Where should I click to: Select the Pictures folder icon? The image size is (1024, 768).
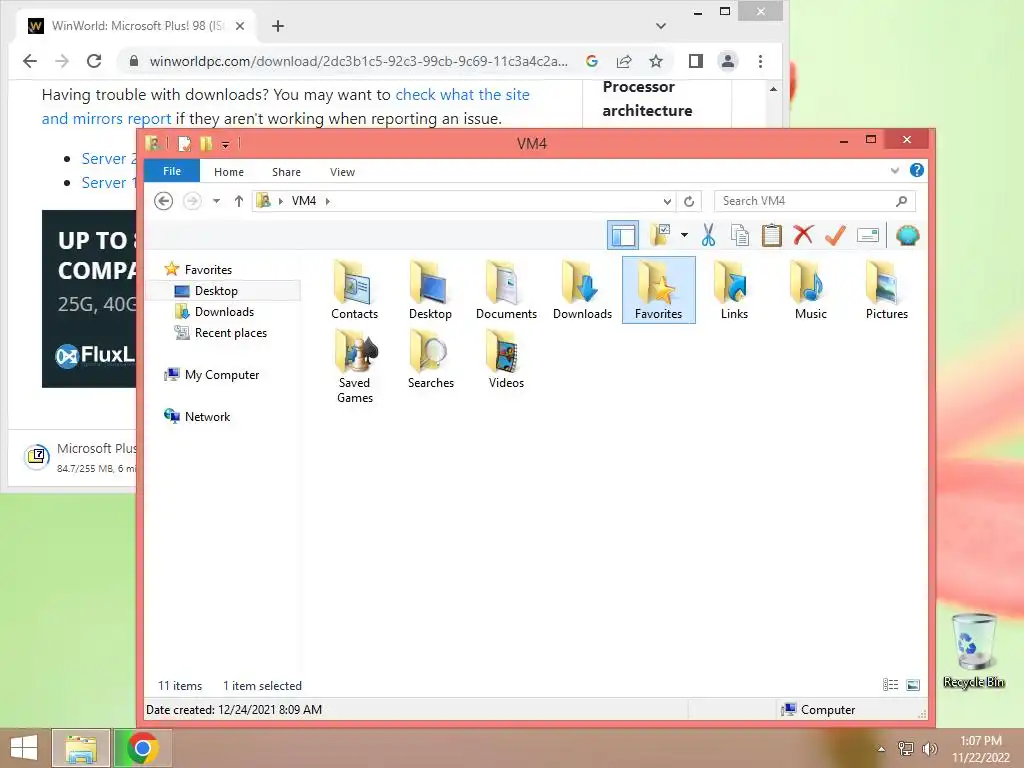point(886,290)
